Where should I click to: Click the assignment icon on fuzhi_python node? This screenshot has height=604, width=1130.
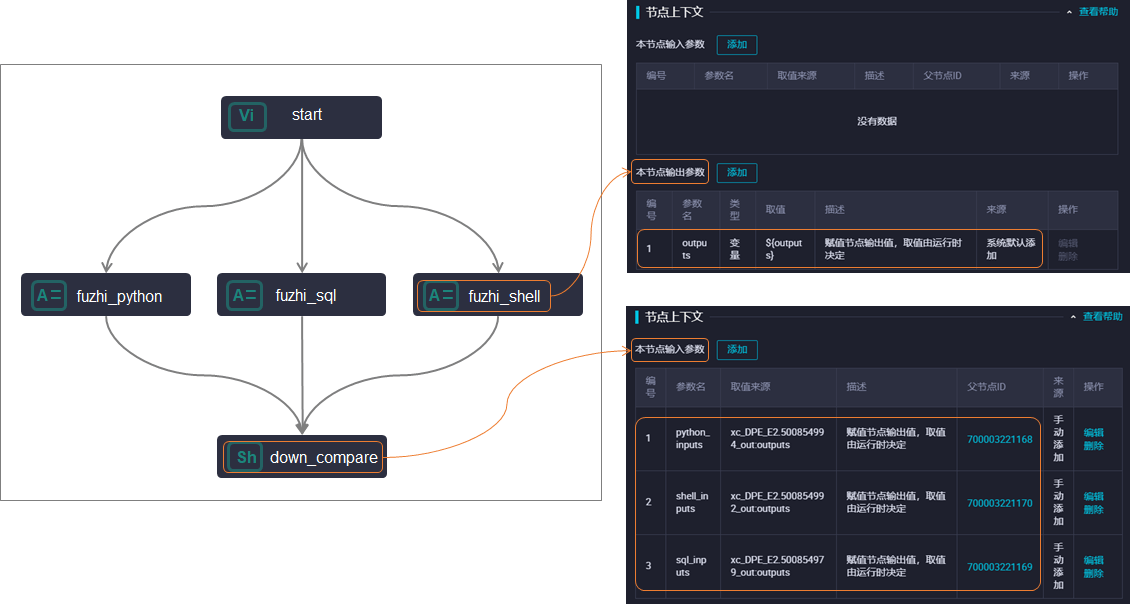point(49,296)
